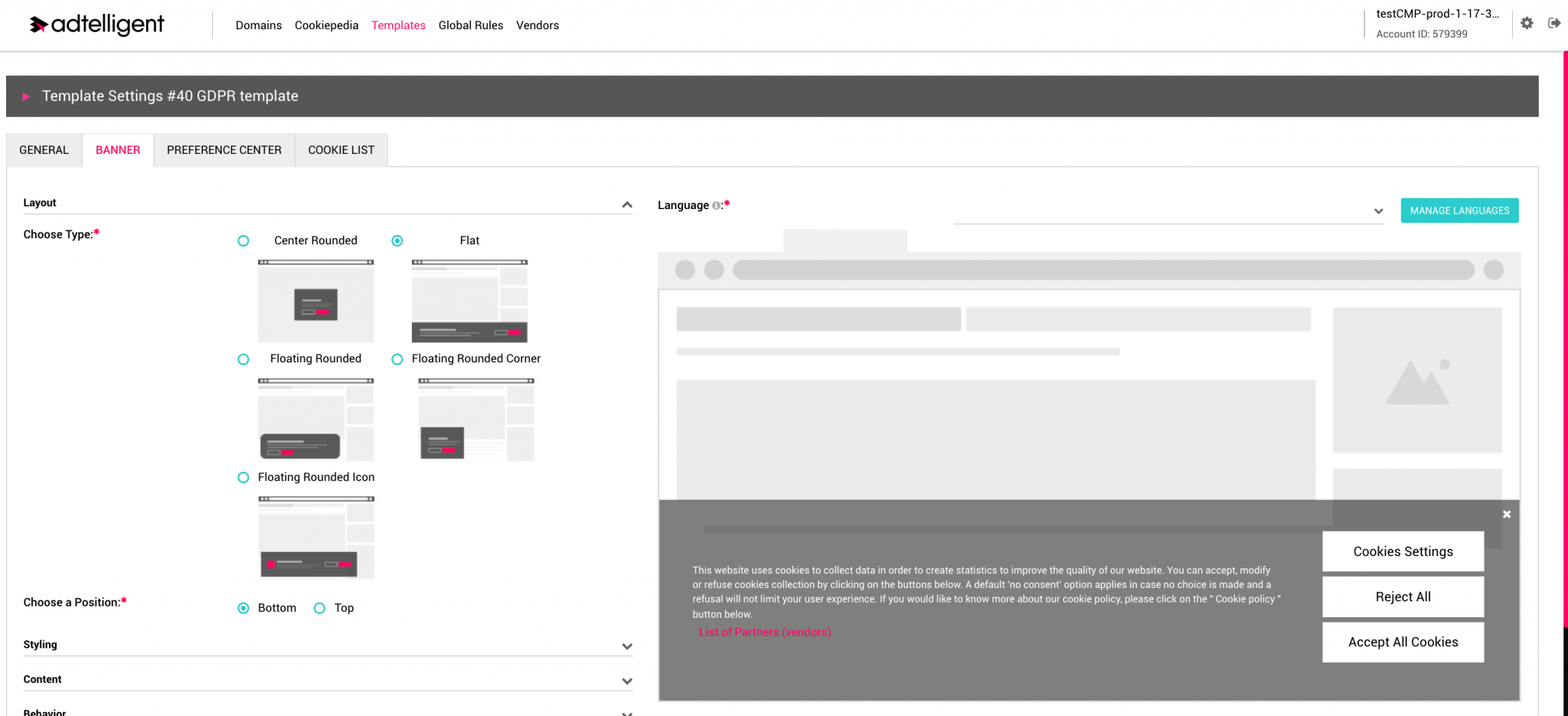Select the Floating Rounded Icon preview thumbnail
Image resolution: width=1568 pixels, height=716 pixels.
pyautogui.click(x=315, y=537)
